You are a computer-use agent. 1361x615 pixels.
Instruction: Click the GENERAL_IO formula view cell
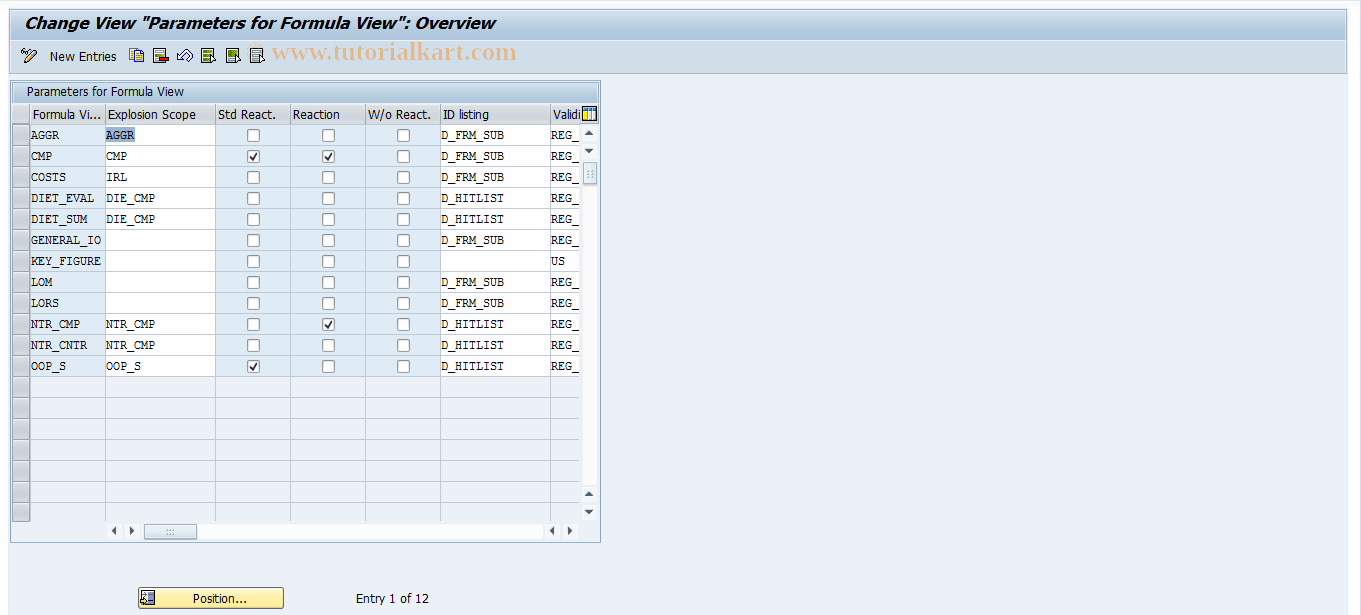click(x=67, y=240)
